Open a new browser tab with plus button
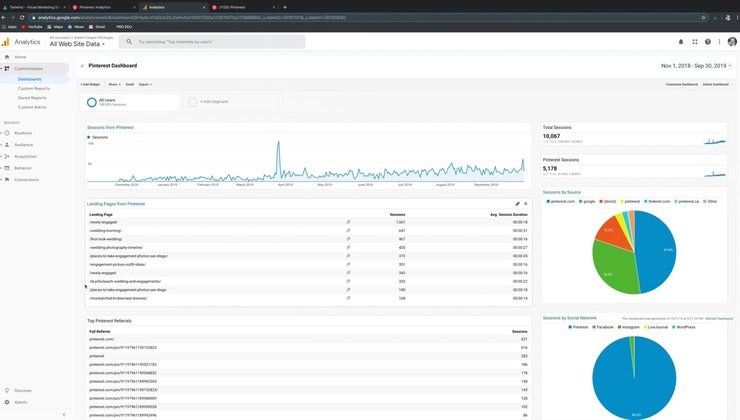 285,7
